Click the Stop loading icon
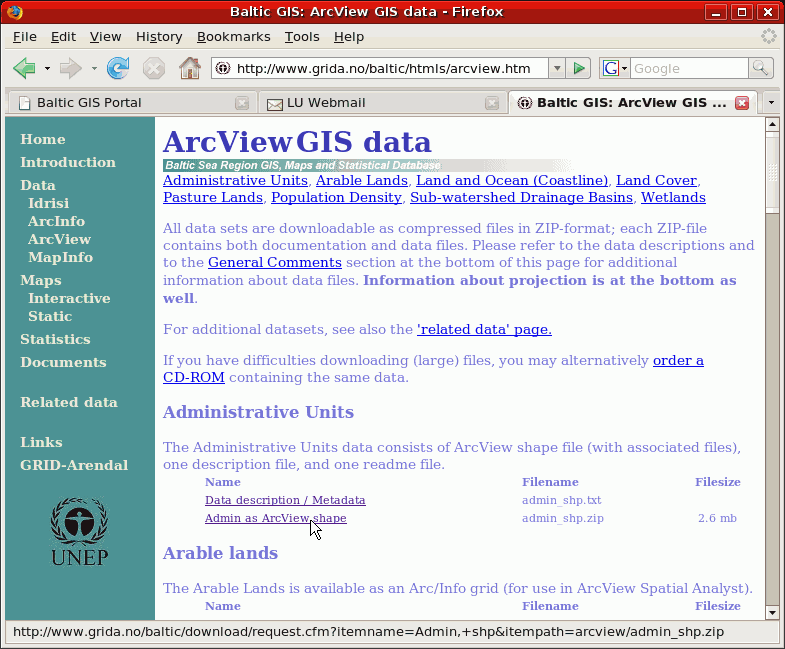Screen dimensions: 785x649 (x=154, y=68)
